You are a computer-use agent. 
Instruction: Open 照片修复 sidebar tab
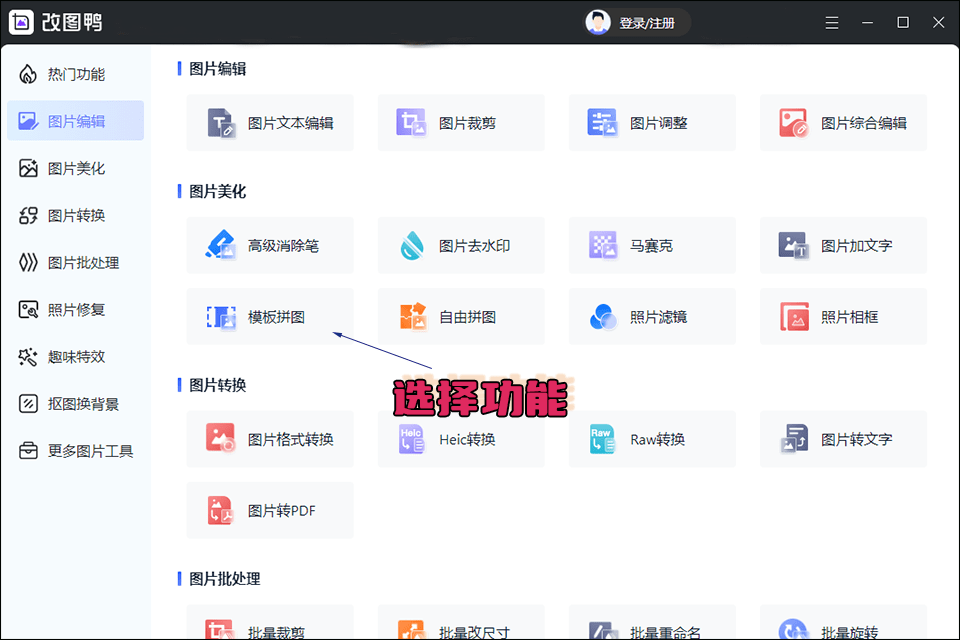pos(75,309)
